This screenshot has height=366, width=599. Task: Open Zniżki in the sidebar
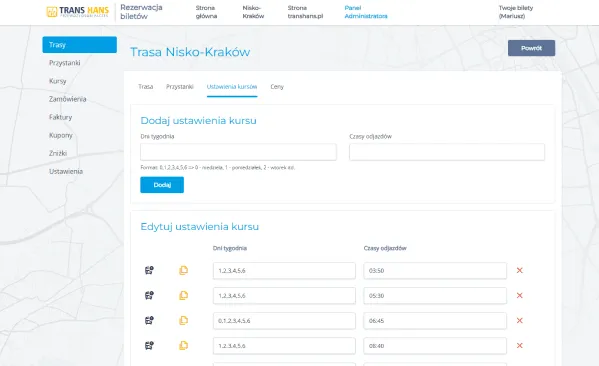tap(58, 153)
